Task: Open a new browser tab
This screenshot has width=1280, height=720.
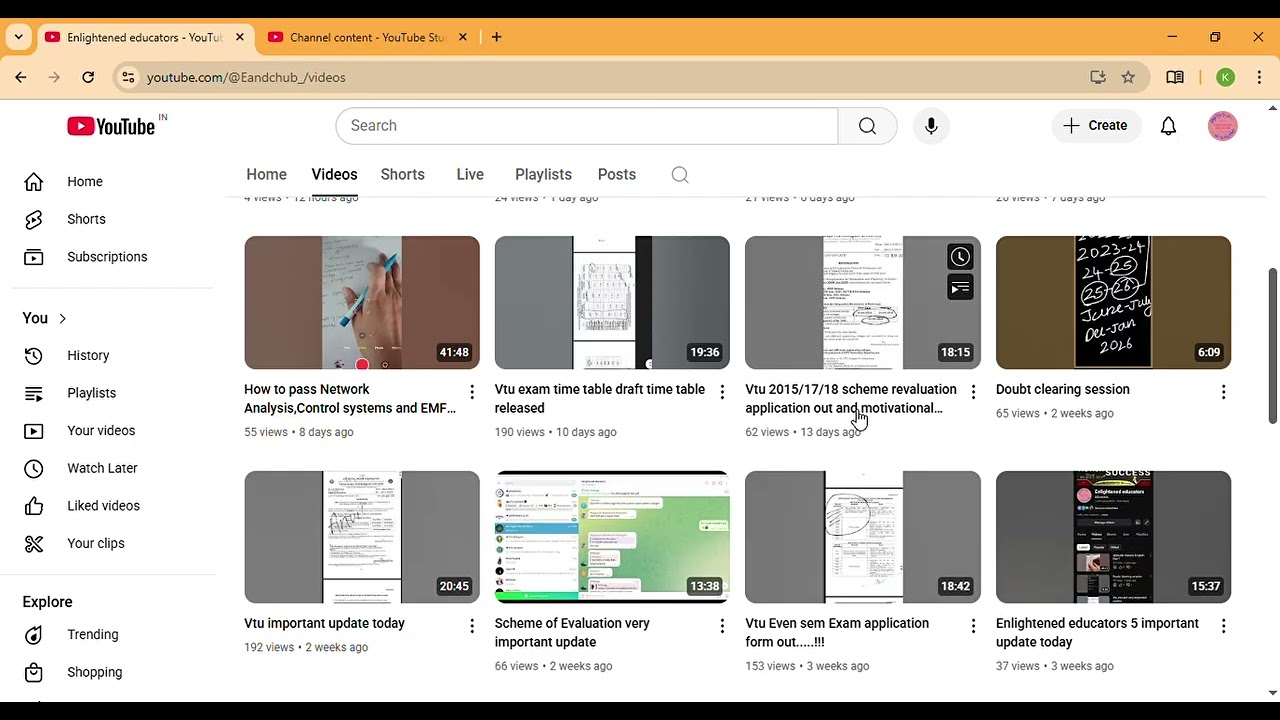Action: [x=497, y=37]
